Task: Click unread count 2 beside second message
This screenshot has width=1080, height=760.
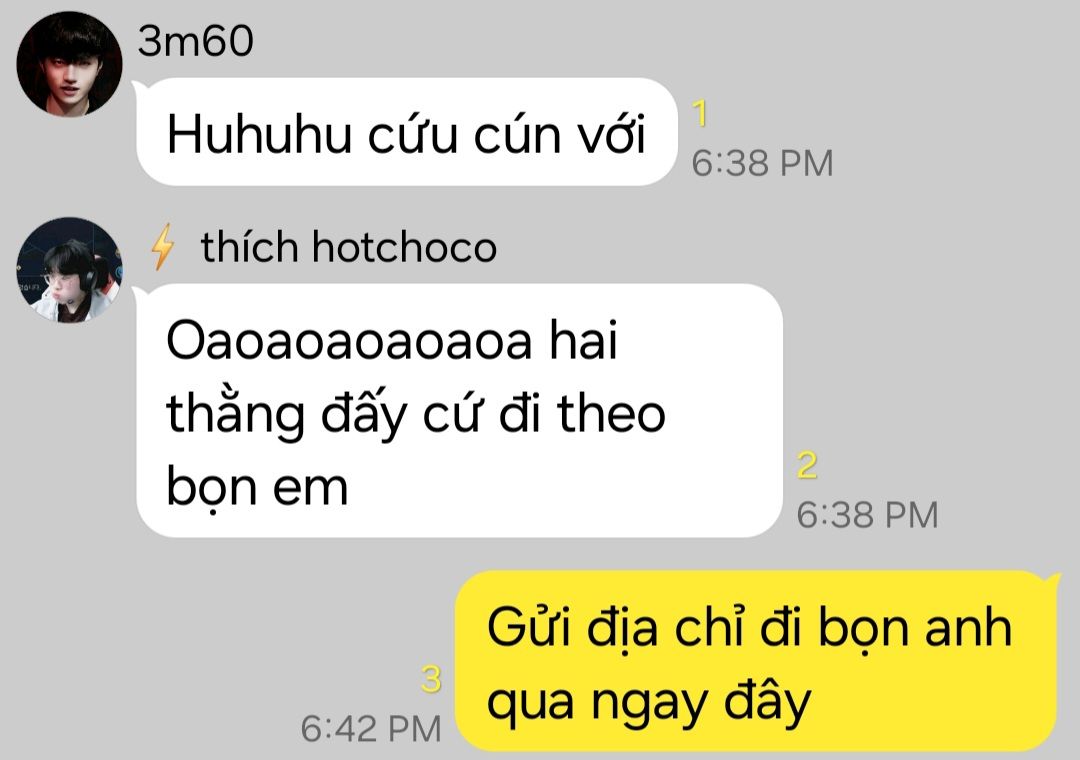Action: pyautogui.click(x=807, y=465)
